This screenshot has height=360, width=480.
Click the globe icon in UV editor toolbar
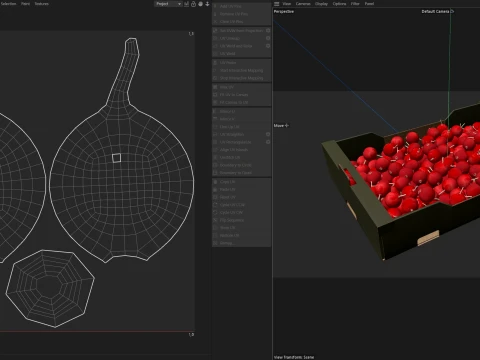pos(200,4)
